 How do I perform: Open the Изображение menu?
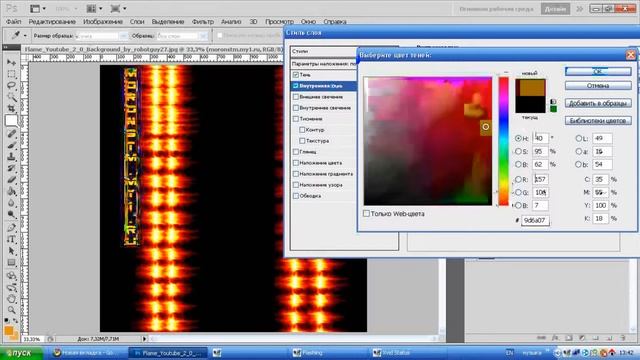[103, 21]
